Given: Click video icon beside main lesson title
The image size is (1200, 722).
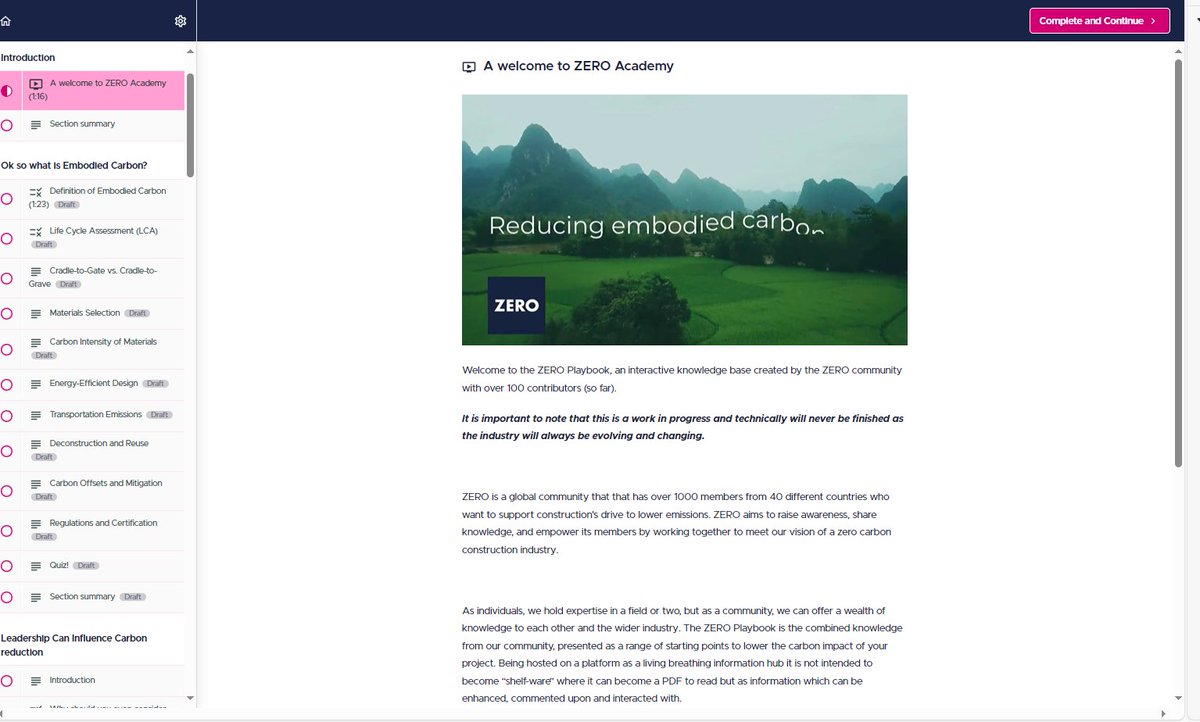Looking at the screenshot, I should pos(469,67).
